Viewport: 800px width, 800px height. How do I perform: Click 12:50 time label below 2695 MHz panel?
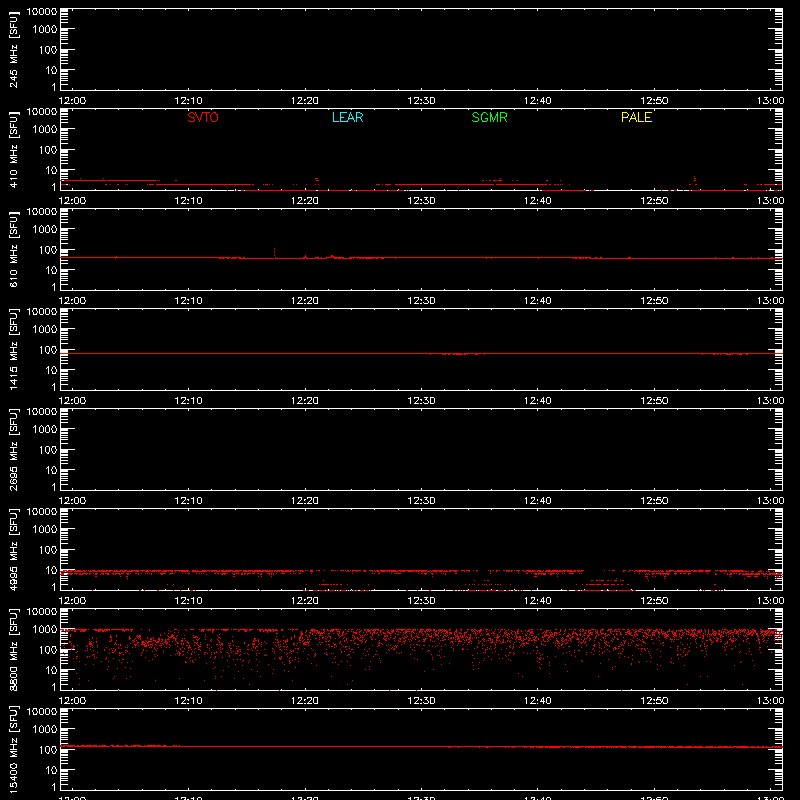654,501
